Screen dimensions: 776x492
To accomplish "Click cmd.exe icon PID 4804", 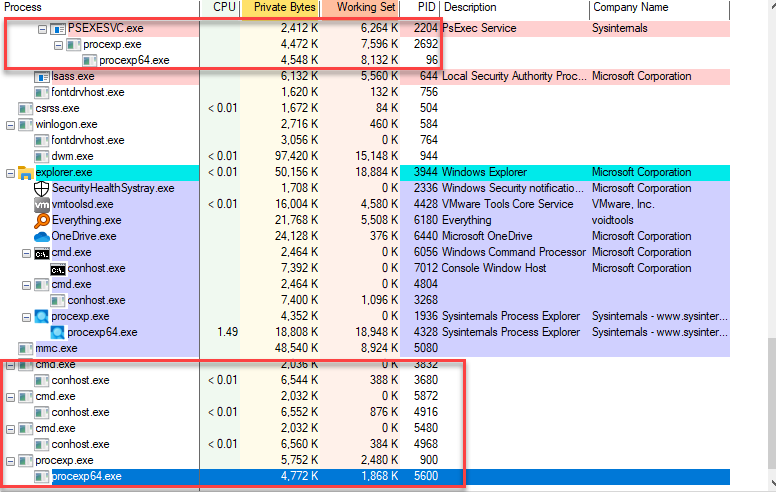I will click(x=42, y=285).
